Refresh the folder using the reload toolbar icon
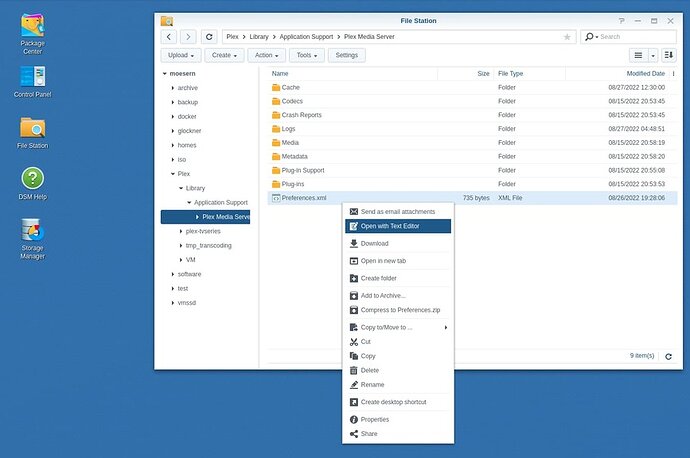690x458 pixels. coord(209,37)
